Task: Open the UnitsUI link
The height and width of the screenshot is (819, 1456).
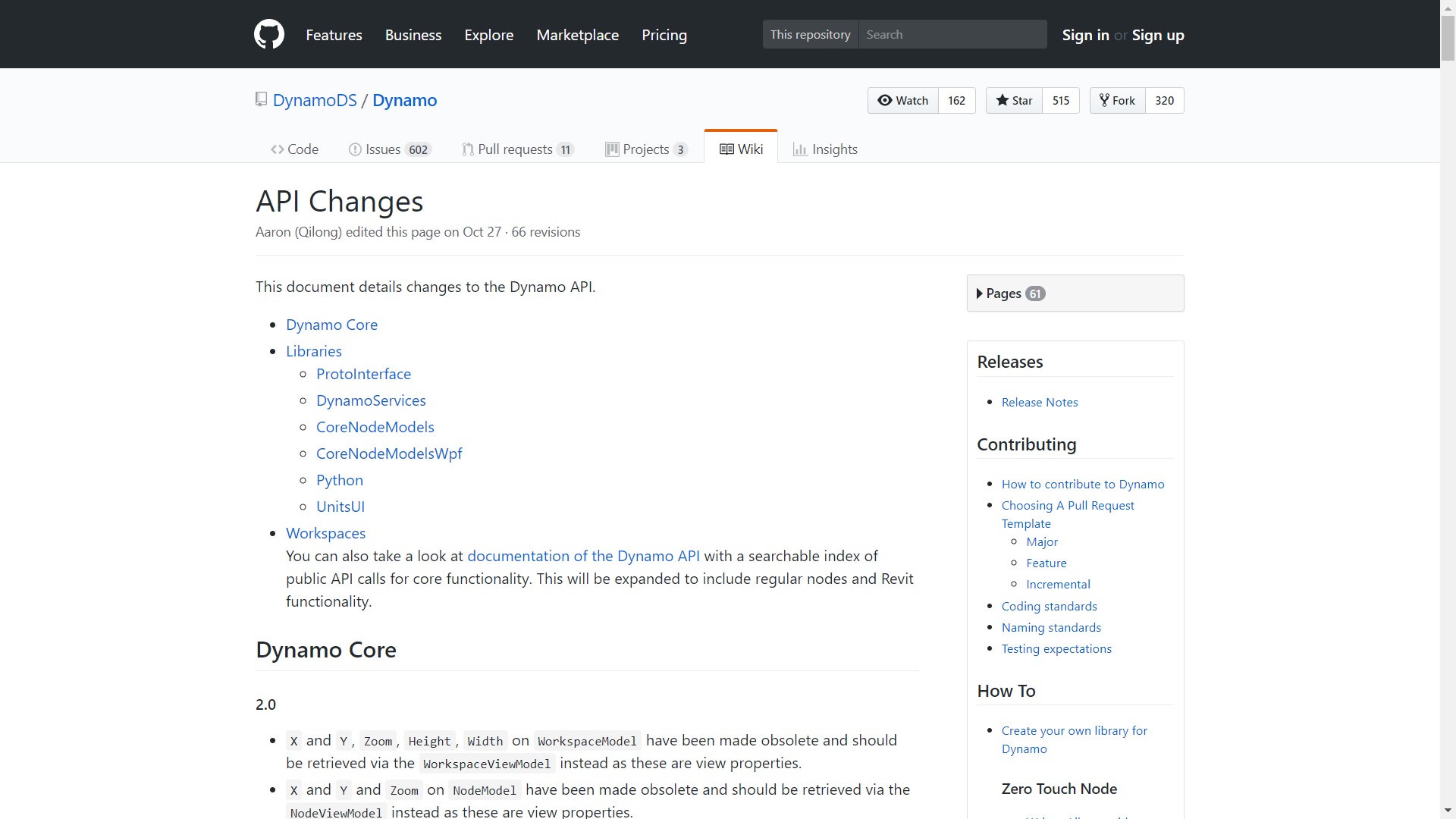Action: pyautogui.click(x=340, y=507)
